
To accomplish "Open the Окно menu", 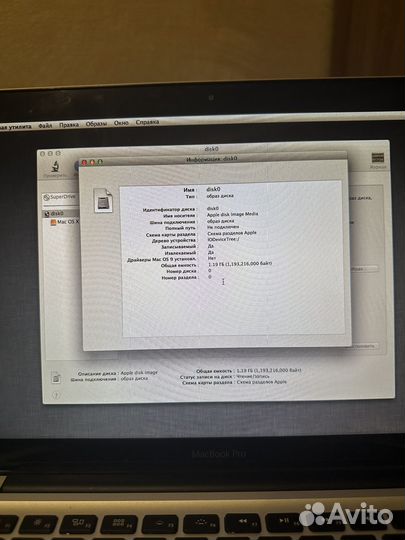I will (x=121, y=123).
